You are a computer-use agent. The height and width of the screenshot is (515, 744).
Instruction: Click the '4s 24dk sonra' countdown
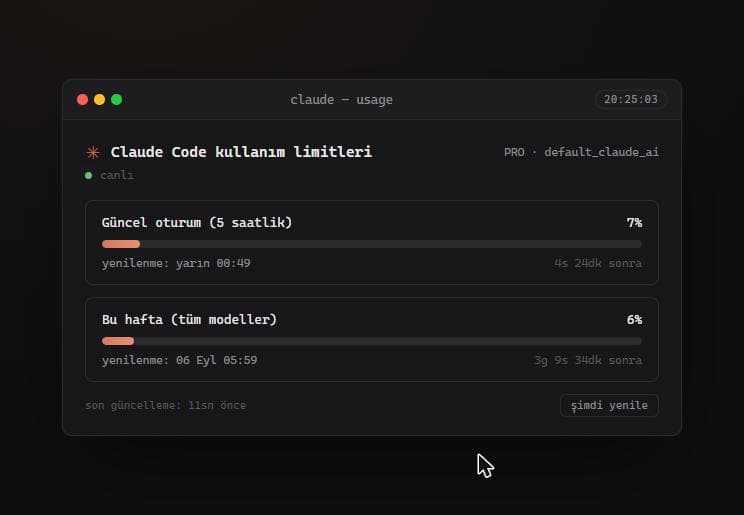(x=598, y=263)
